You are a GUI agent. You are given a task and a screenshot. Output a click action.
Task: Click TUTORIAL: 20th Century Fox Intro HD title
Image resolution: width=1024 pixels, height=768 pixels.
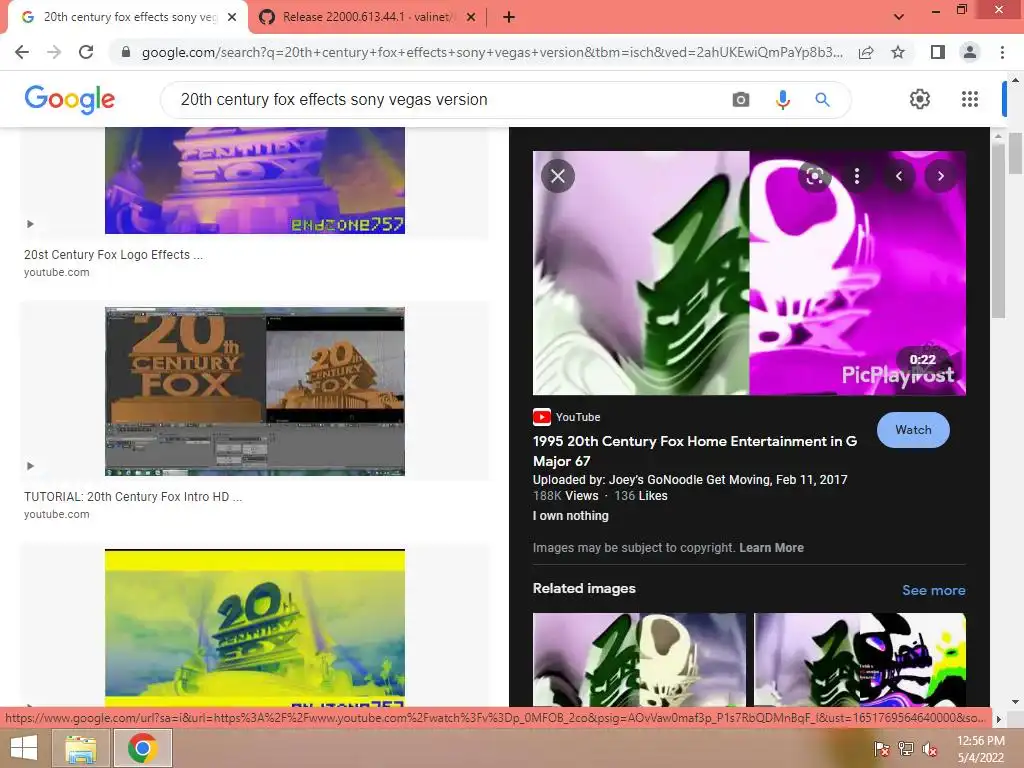click(x=133, y=497)
